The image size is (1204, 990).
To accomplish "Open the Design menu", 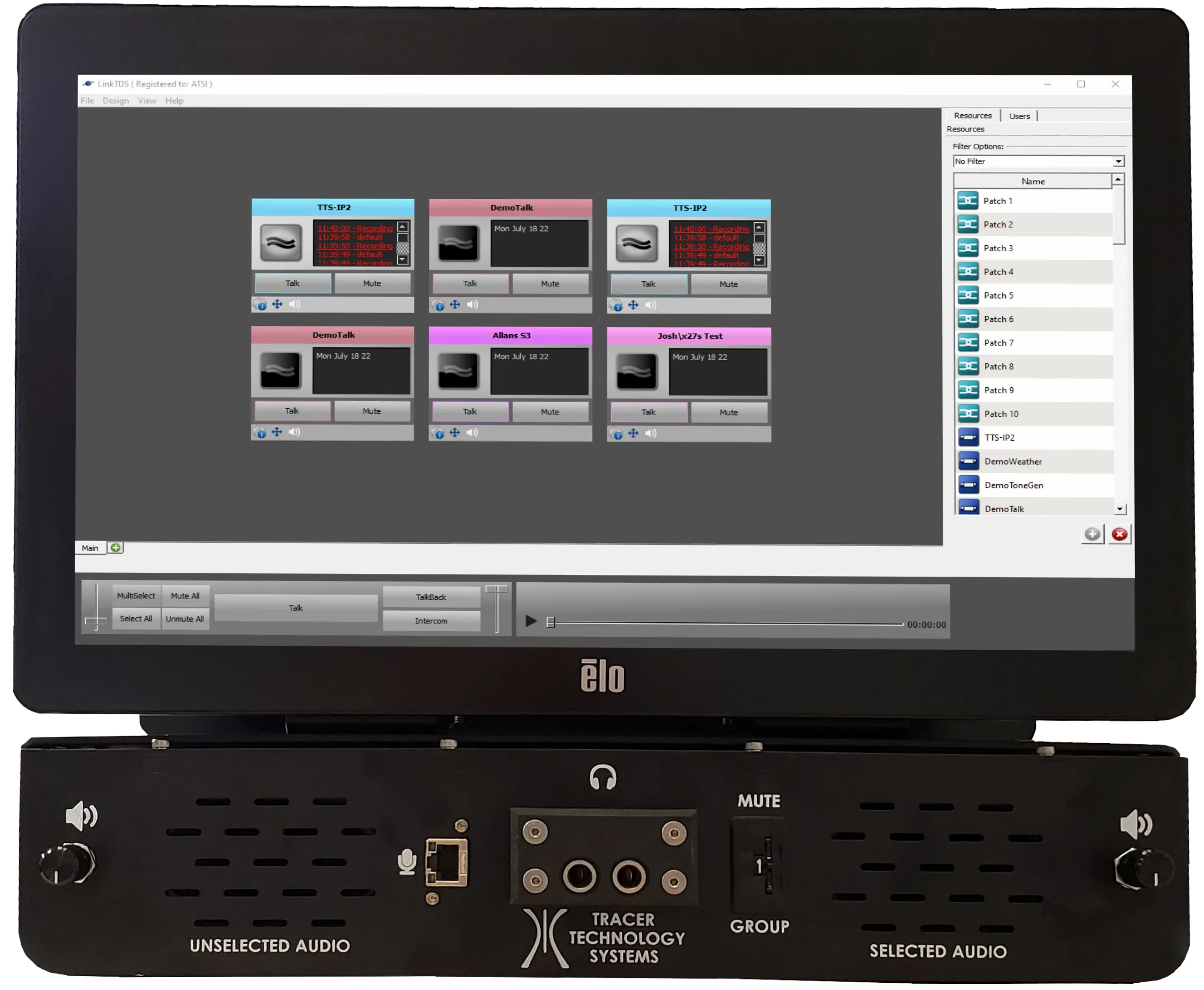I will coord(116,100).
